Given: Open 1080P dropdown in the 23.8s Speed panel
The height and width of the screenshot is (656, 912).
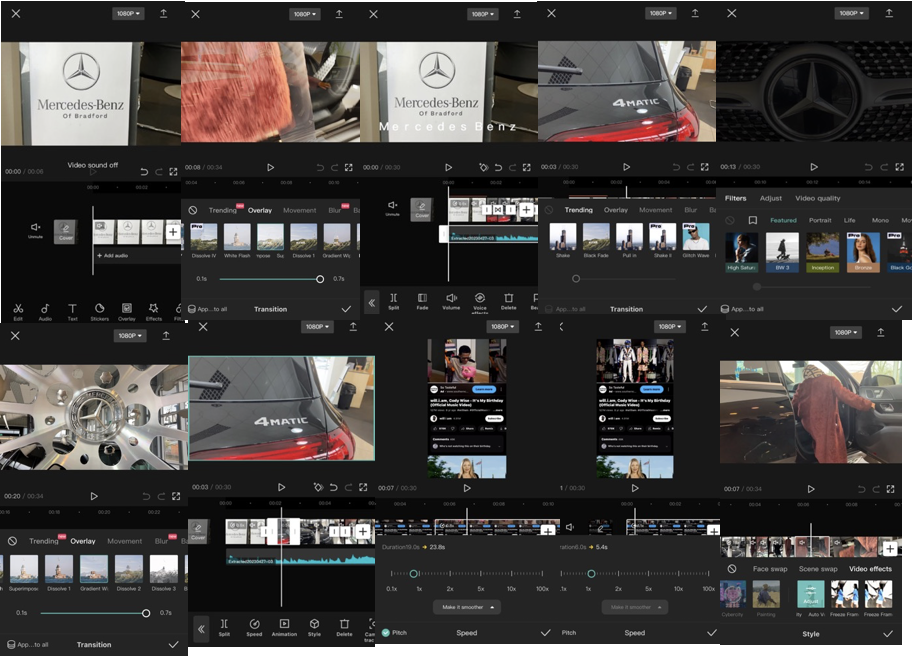Looking at the screenshot, I should pos(502,327).
